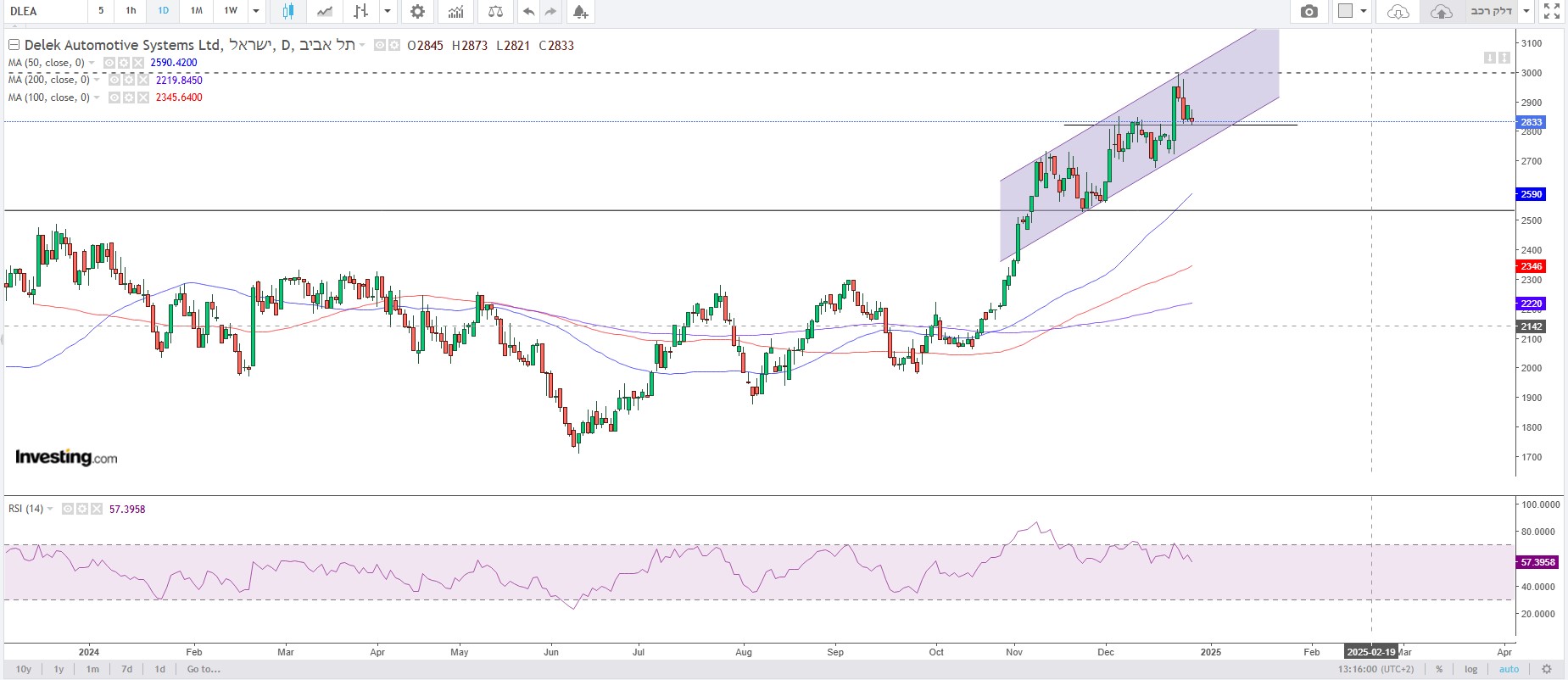1568x680 pixels.
Task: Switch to the area chart style icon
Action: [x=325, y=11]
